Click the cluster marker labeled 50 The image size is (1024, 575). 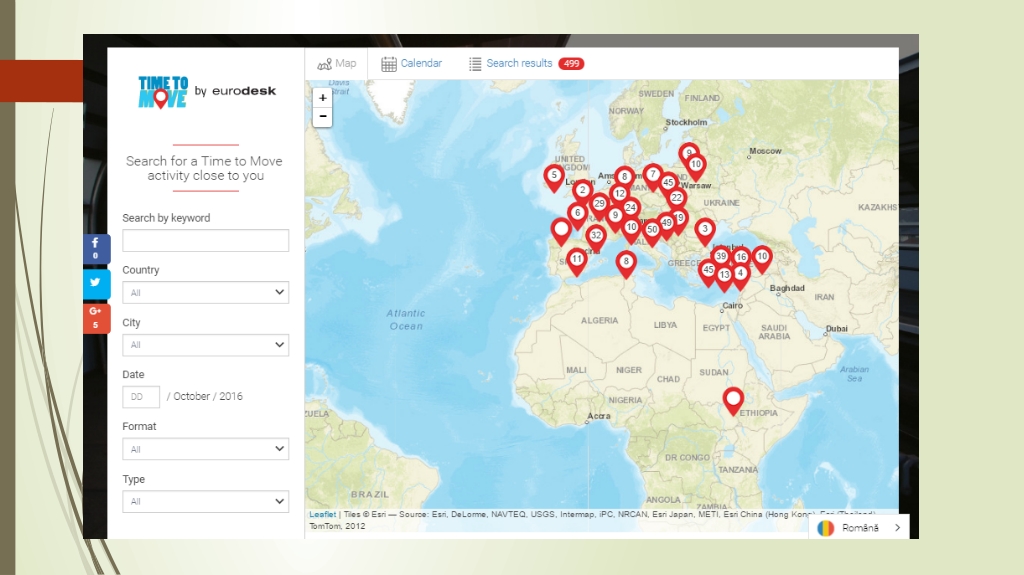(x=652, y=229)
